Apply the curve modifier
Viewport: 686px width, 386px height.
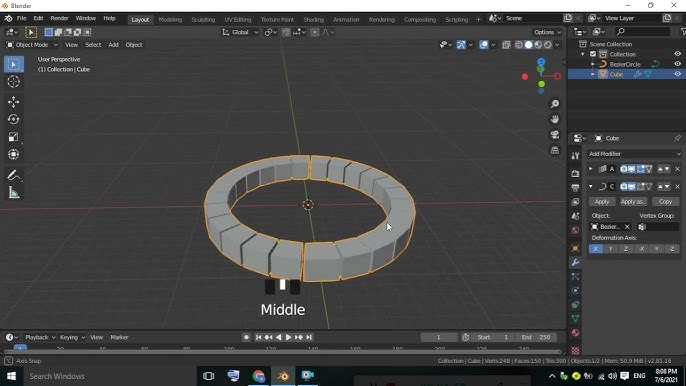(602, 202)
